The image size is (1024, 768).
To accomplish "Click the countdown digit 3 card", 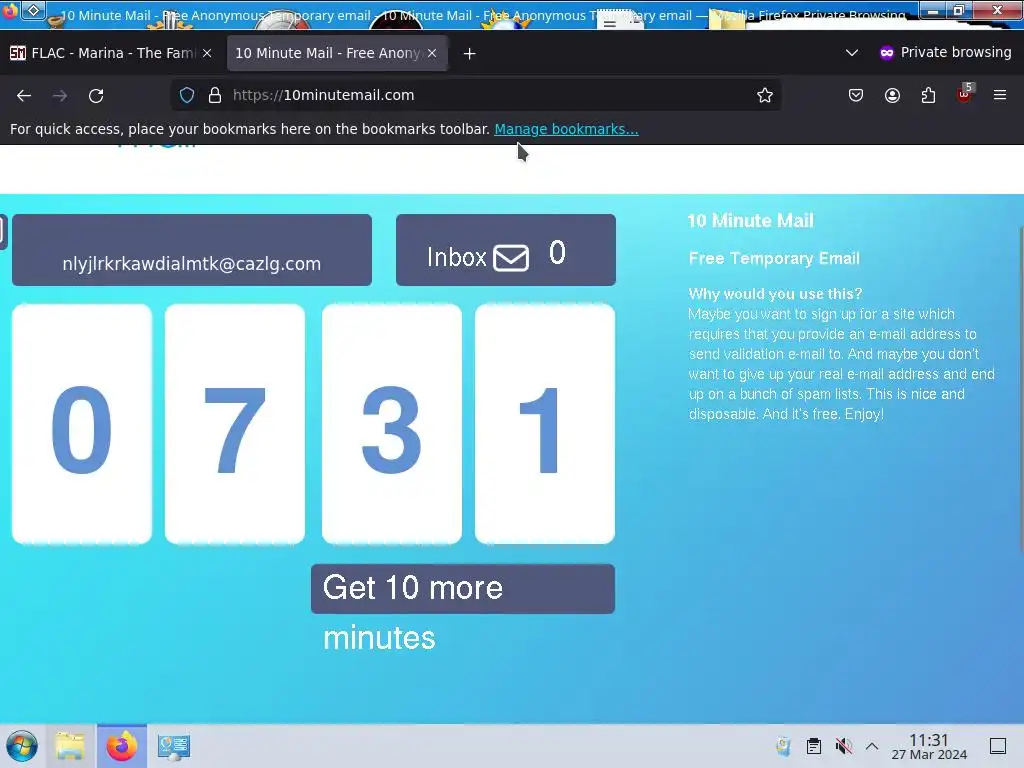I will coord(392,424).
